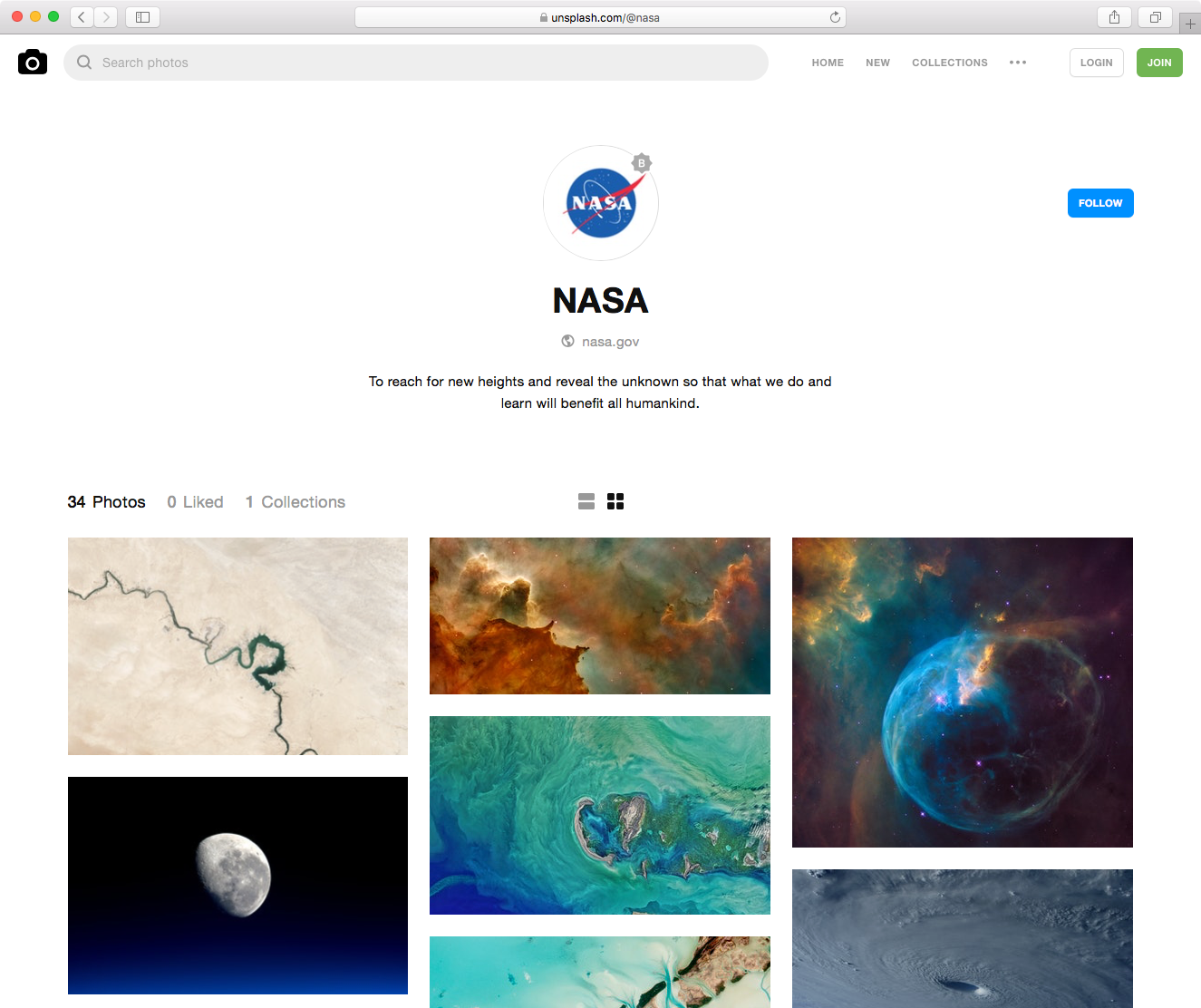
Task: Toggle Safari sidebar
Action: tap(142, 17)
